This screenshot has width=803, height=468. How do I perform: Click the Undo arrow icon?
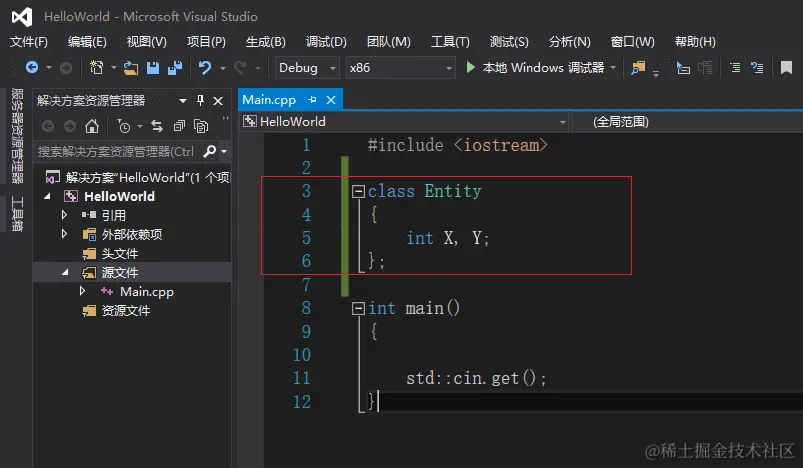205,68
